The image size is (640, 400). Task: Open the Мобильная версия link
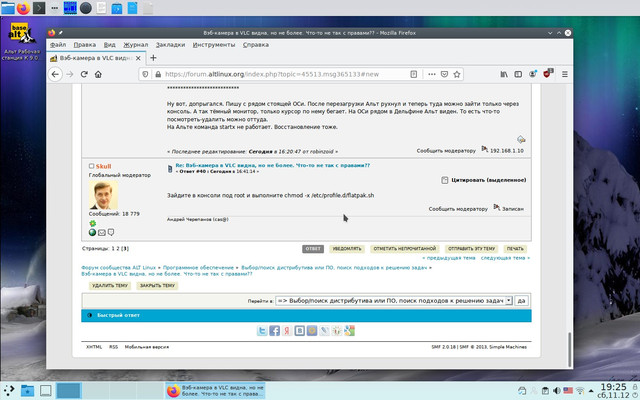[x=147, y=347]
